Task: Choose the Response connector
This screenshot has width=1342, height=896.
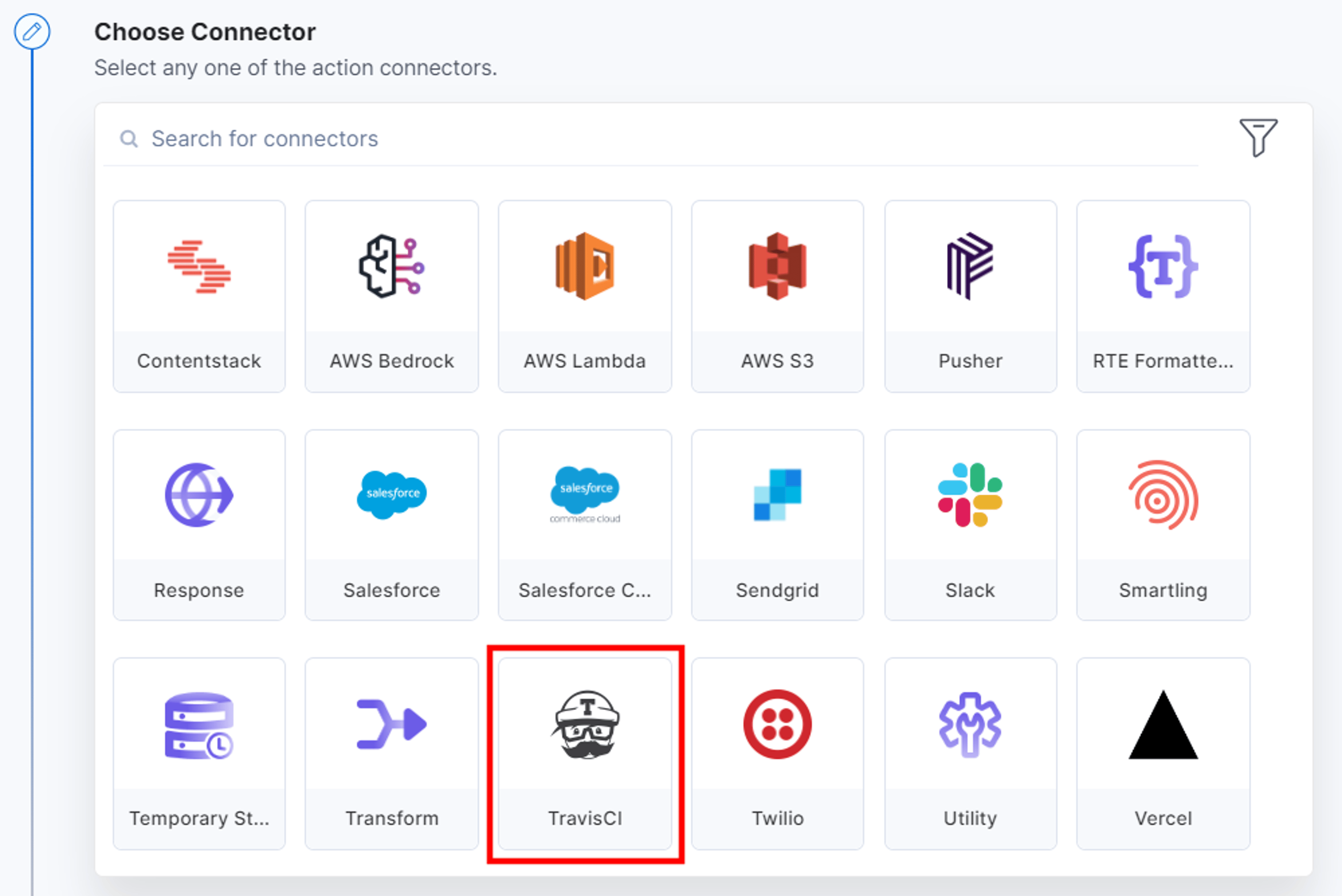Action: 199,525
